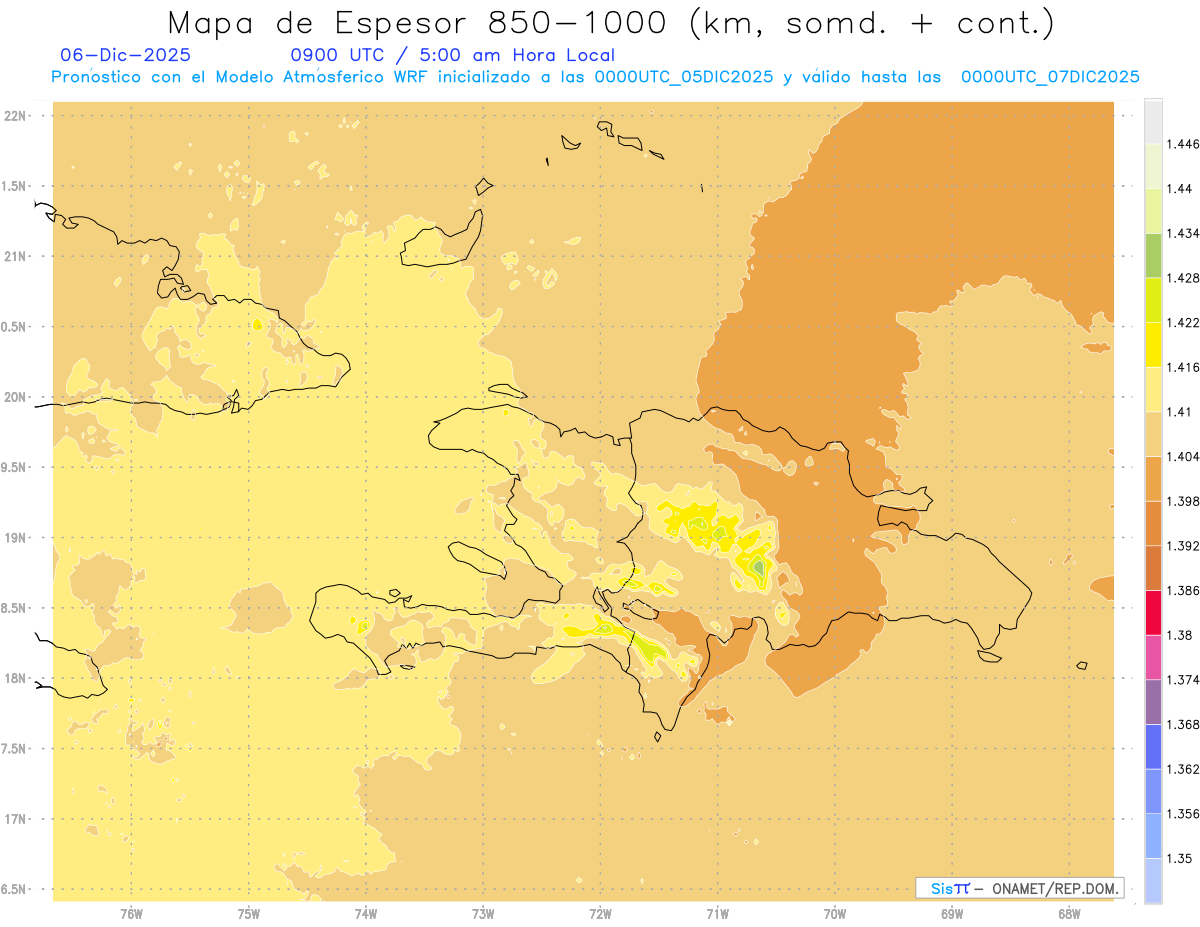1200x927 pixels.
Task: Click the legend value '1.422'
Action: (1185, 322)
